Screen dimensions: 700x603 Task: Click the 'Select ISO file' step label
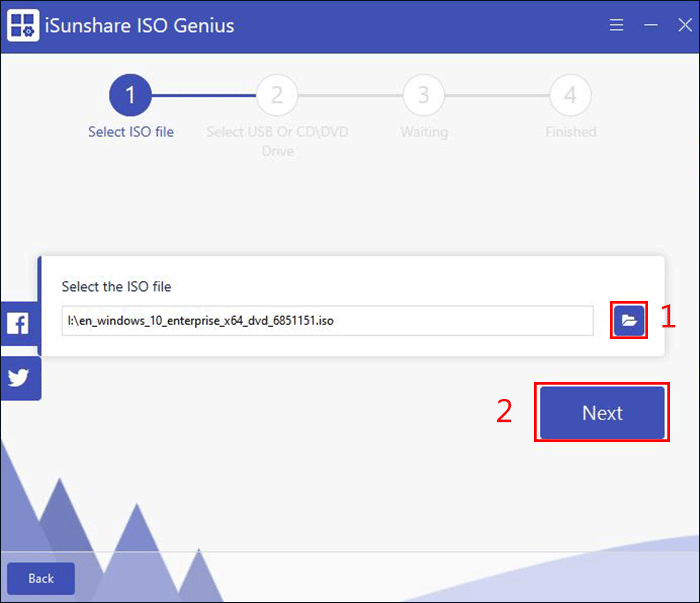(x=131, y=132)
